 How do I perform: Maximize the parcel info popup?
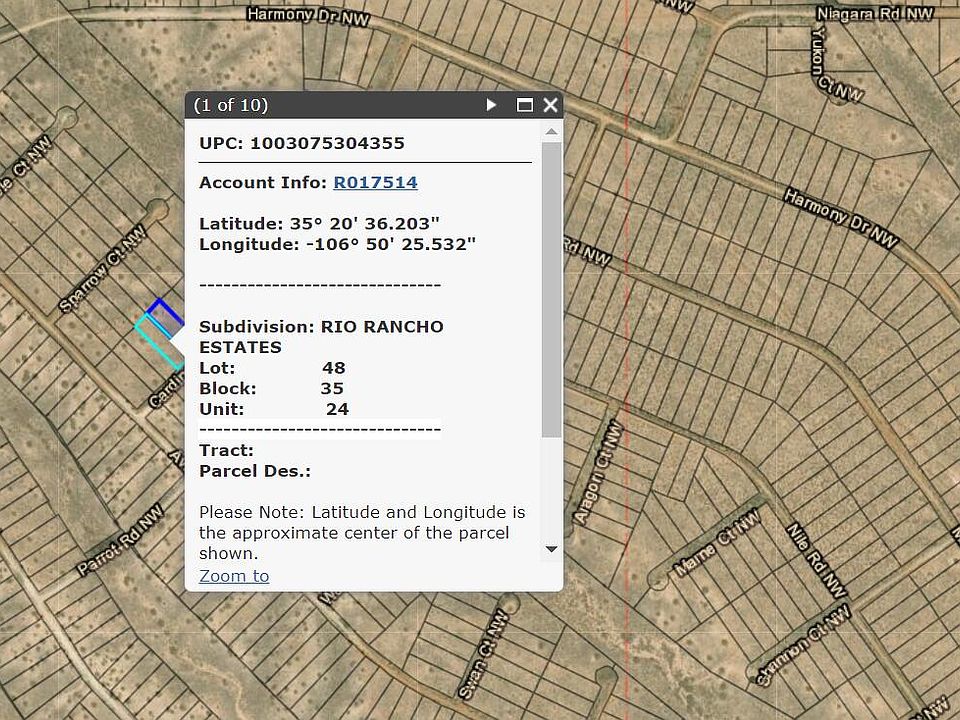click(x=524, y=105)
